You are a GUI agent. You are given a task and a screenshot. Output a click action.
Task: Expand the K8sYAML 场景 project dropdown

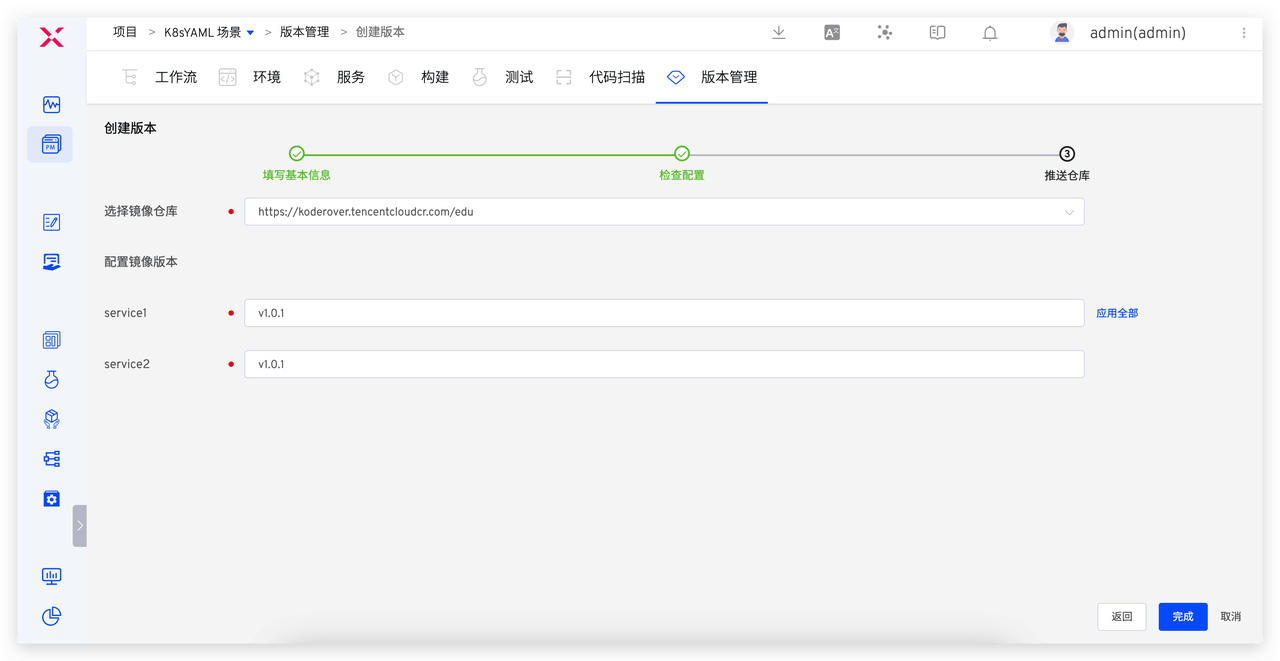click(250, 31)
